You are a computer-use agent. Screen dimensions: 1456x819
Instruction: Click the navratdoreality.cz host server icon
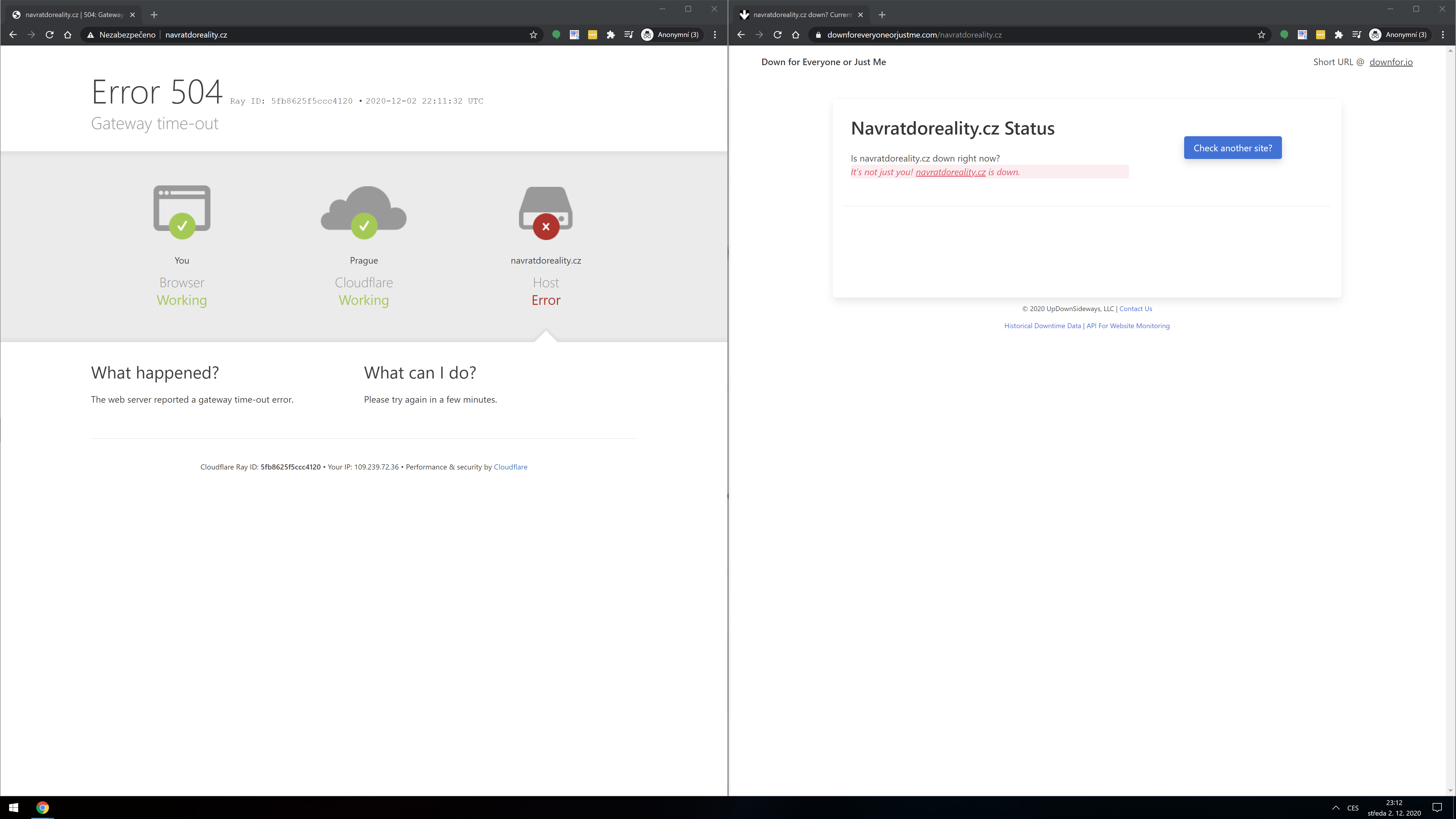pos(545,212)
